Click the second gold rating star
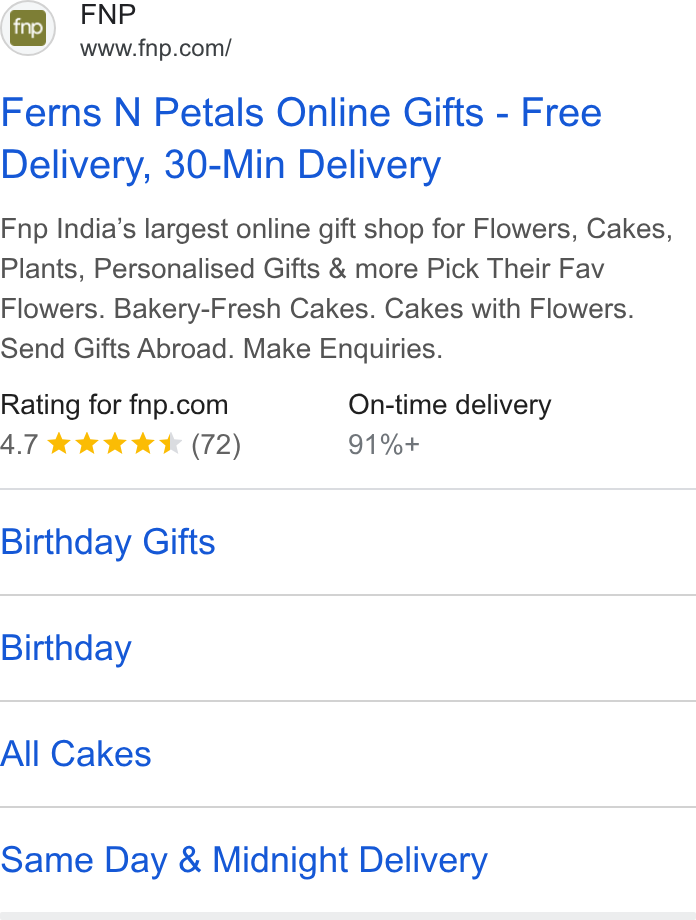Screen dimensions: 696x920 87,444
